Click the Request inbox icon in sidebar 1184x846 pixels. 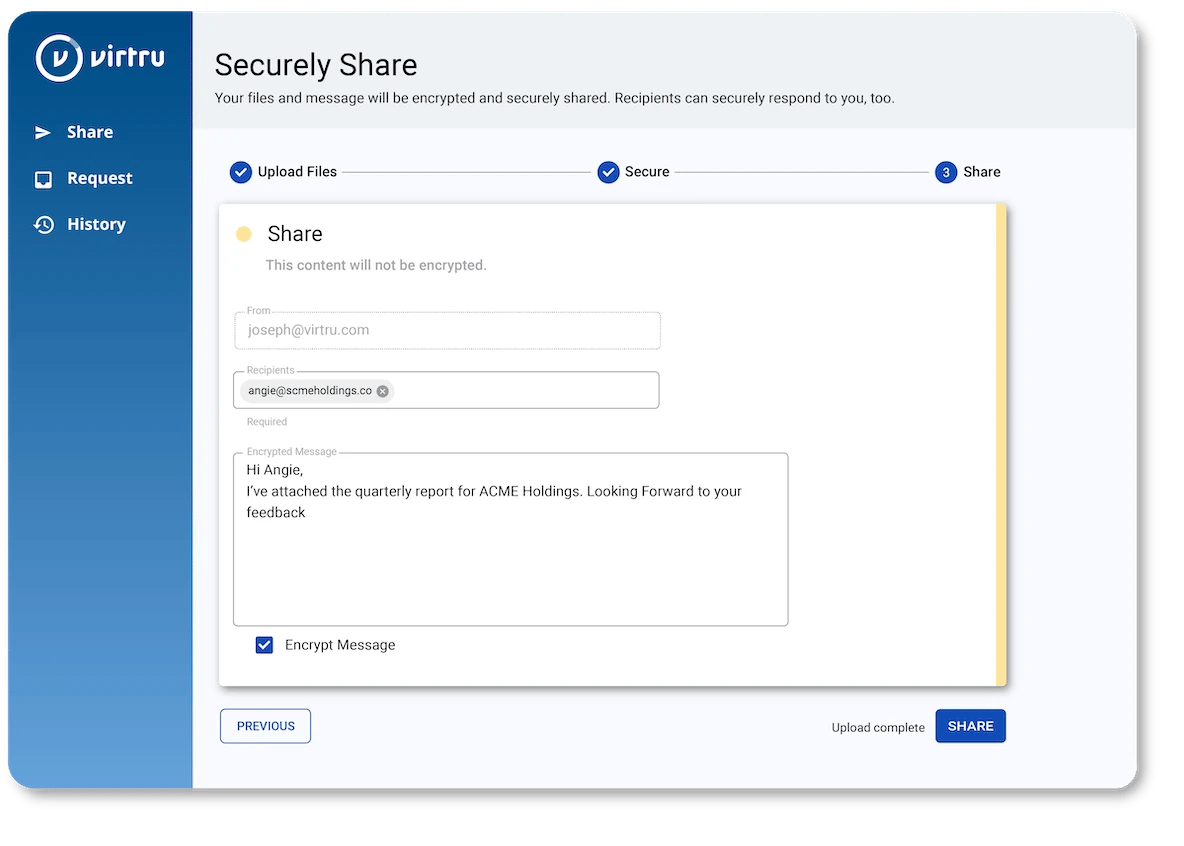(x=43, y=179)
